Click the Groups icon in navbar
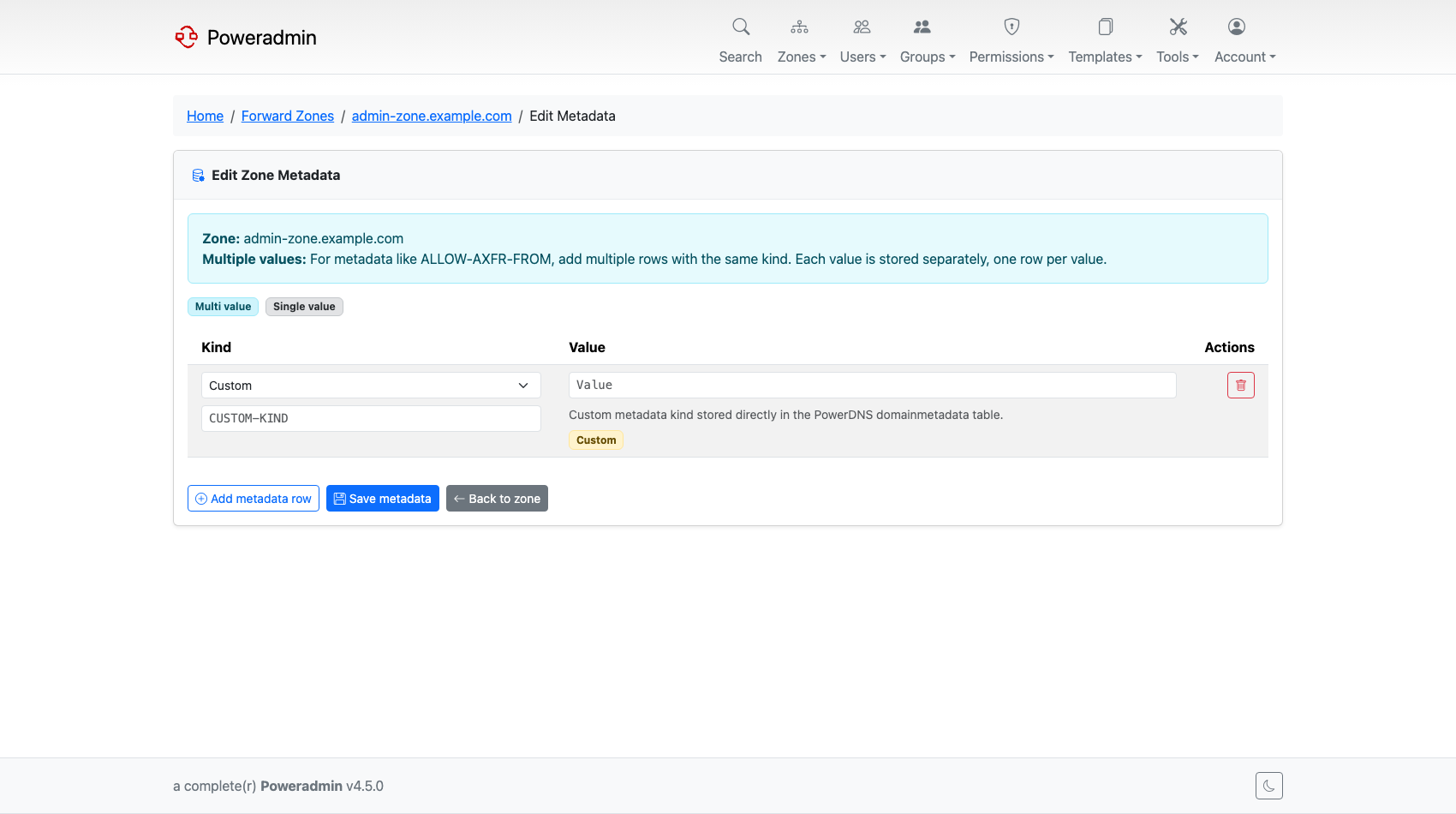Viewport: 1456px width, 814px height. (x=922, y=27)
